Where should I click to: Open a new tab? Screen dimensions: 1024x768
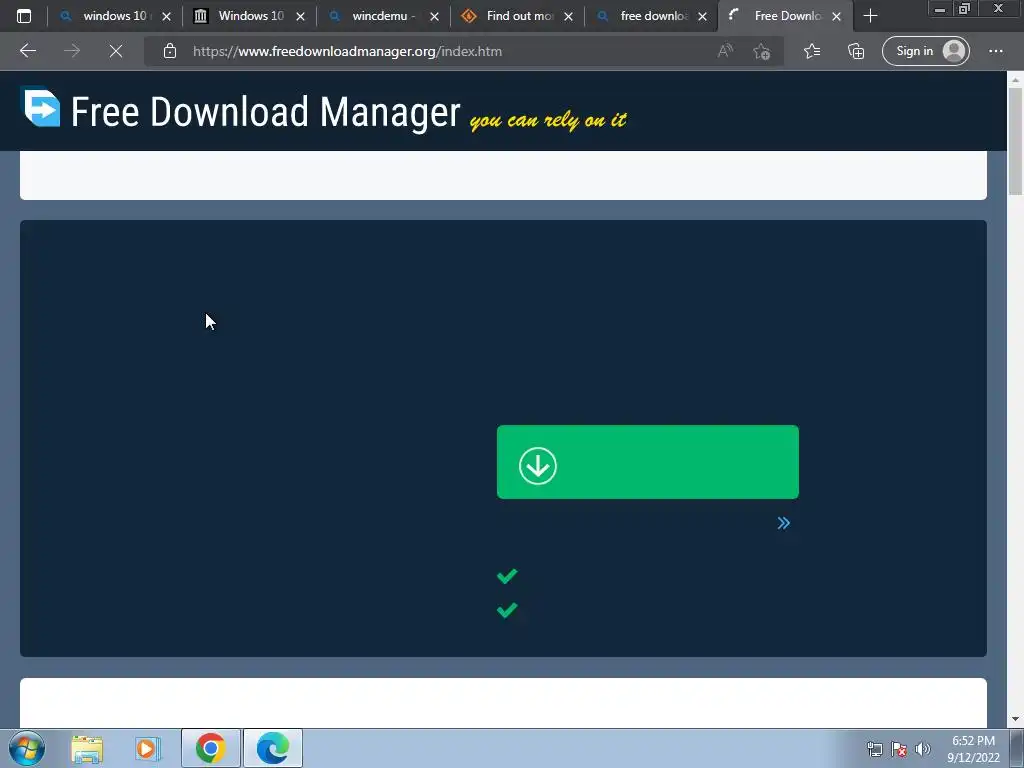pos(870,16)
